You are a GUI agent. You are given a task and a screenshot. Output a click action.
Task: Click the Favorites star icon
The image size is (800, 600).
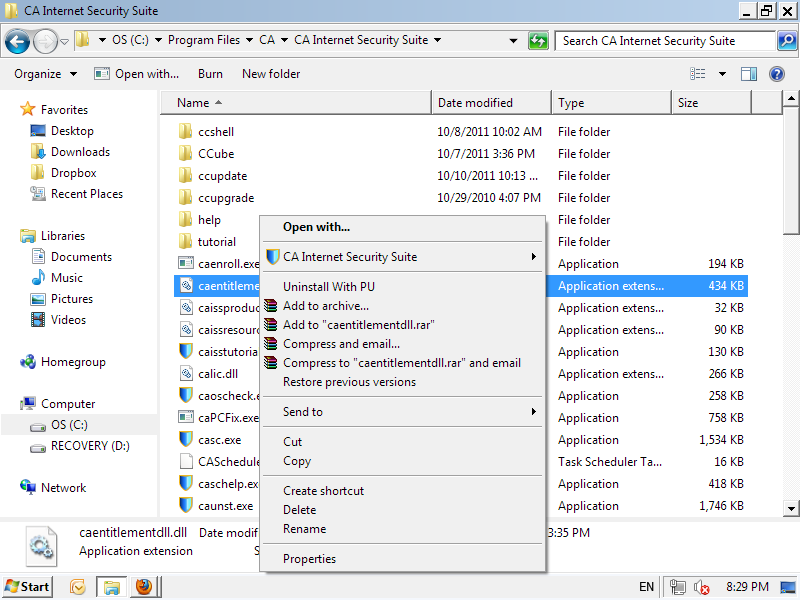coord(27,109)
